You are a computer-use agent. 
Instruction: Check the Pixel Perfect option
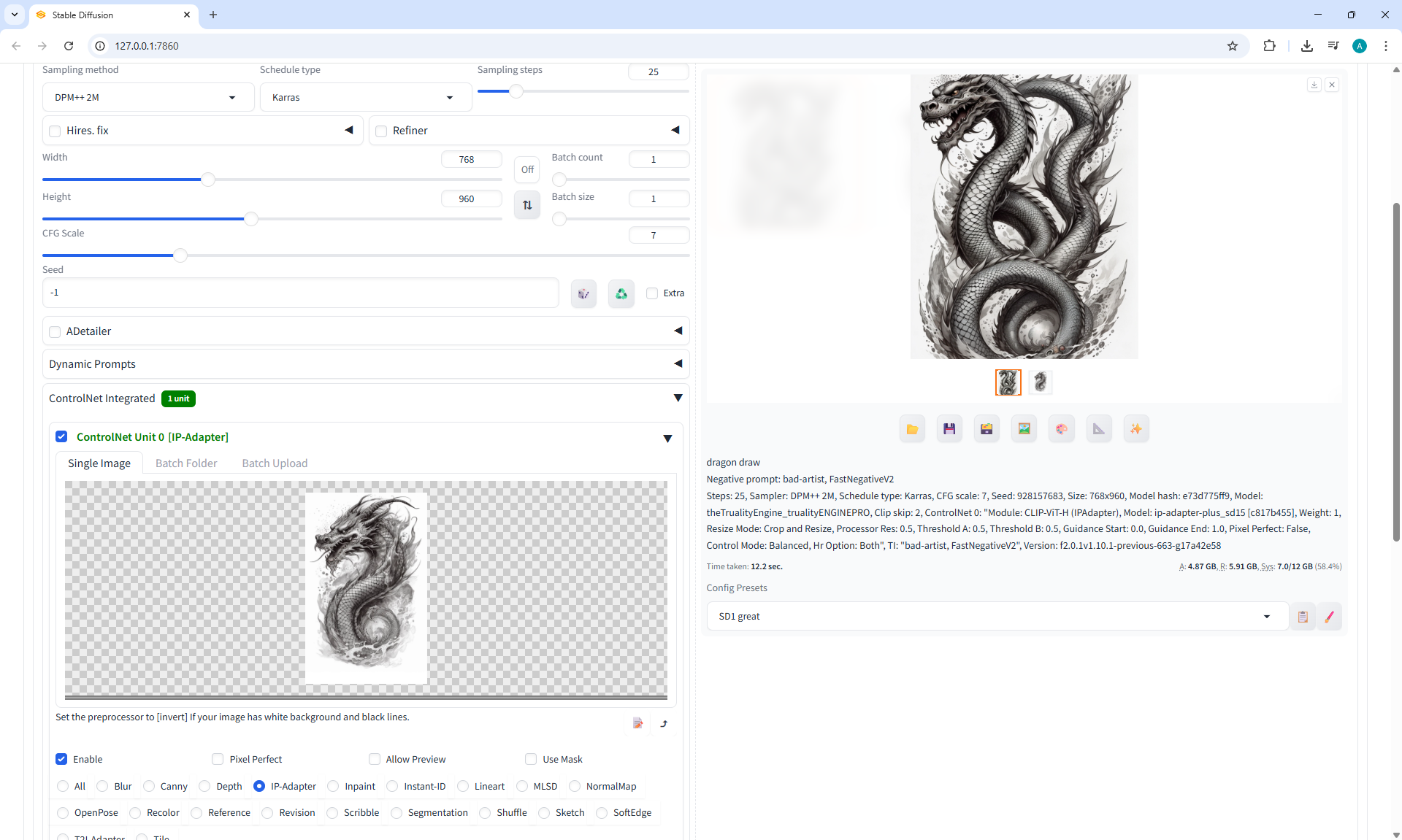[218, 759]
